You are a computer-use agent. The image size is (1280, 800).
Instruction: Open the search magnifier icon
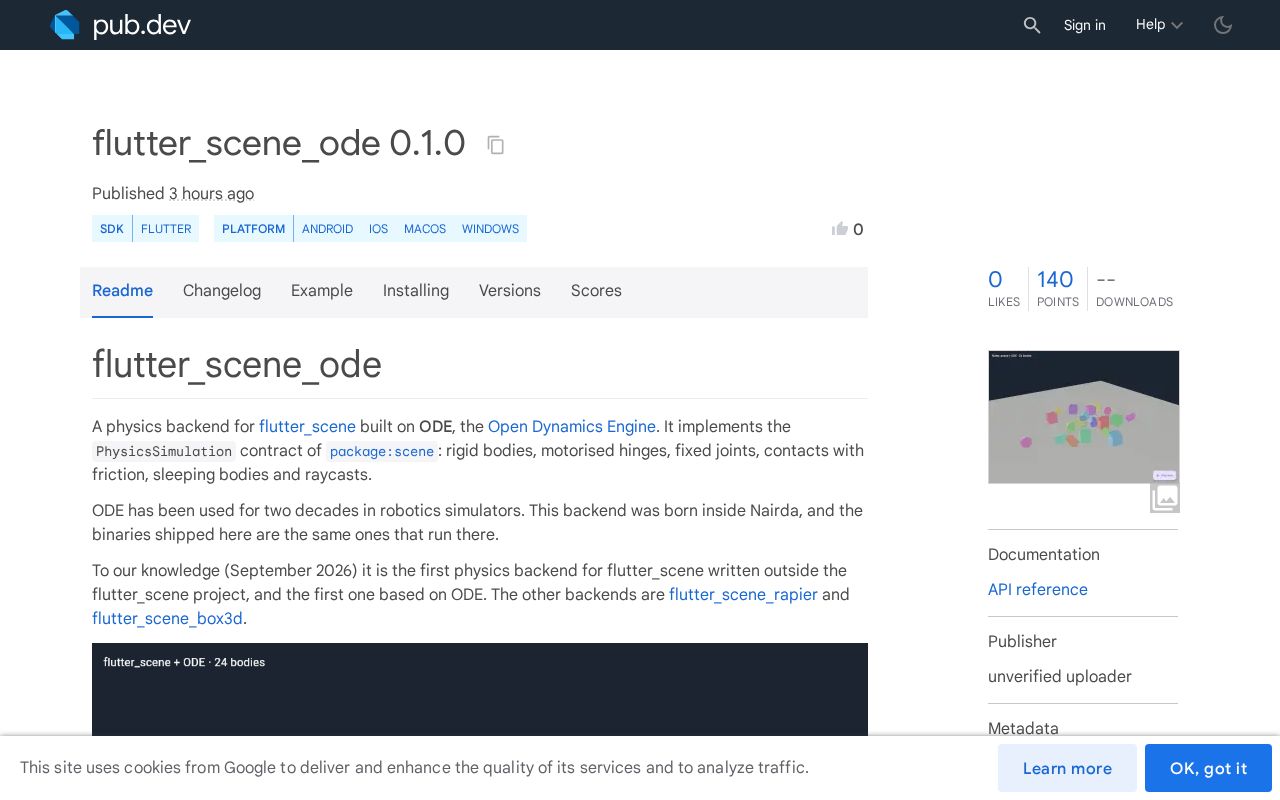[1032, 25]
